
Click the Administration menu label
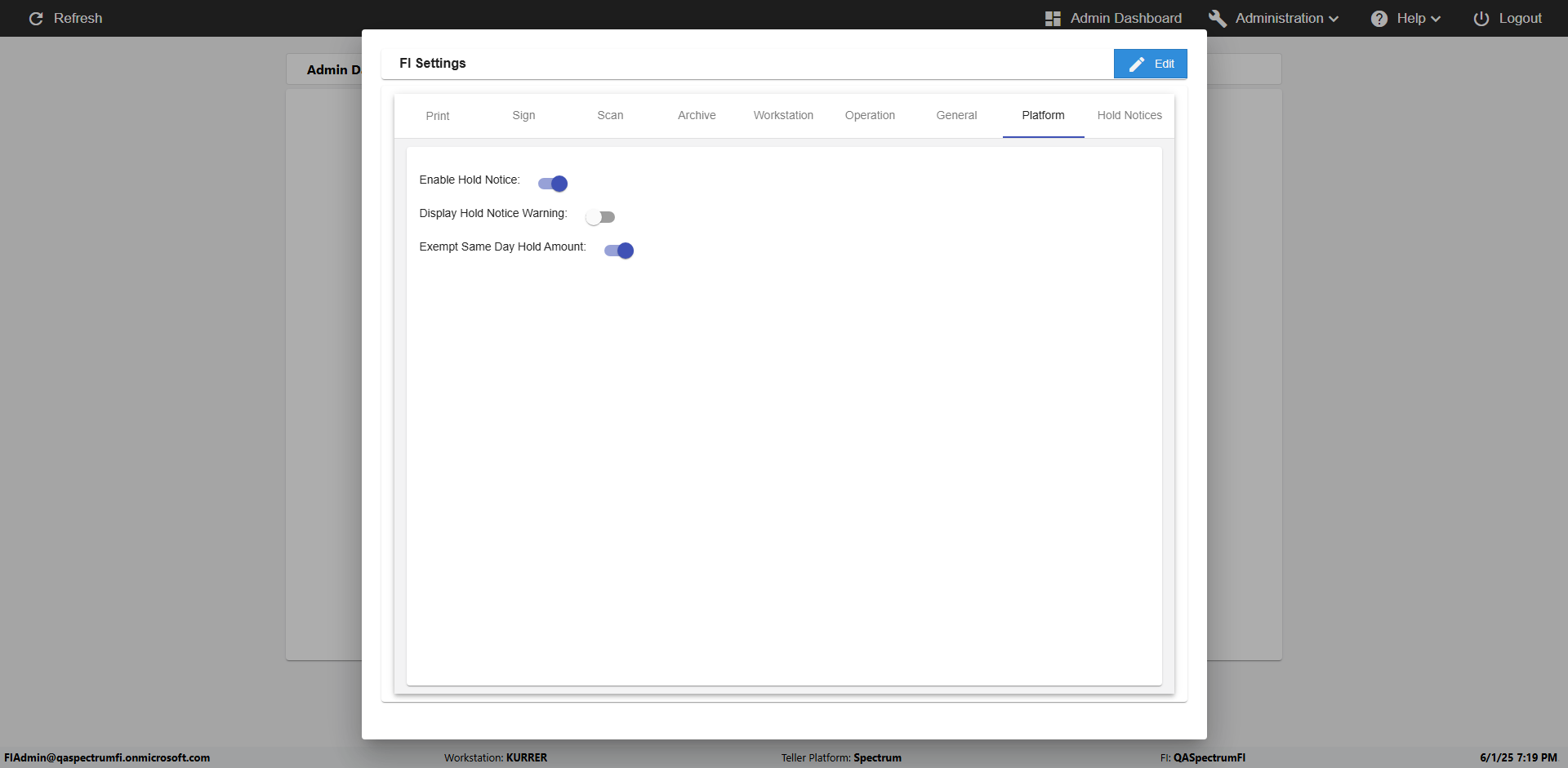[1280, 19]
